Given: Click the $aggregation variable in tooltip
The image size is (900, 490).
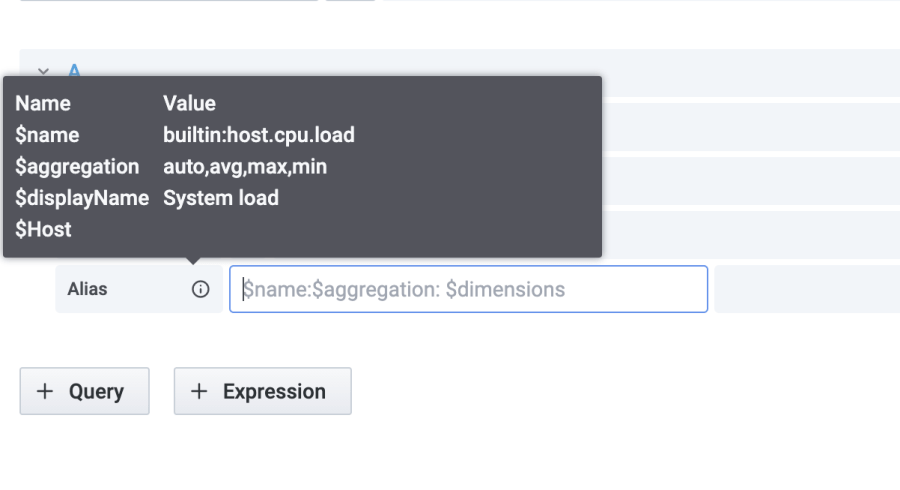Looking at the screenshot, I should [77, 167].
